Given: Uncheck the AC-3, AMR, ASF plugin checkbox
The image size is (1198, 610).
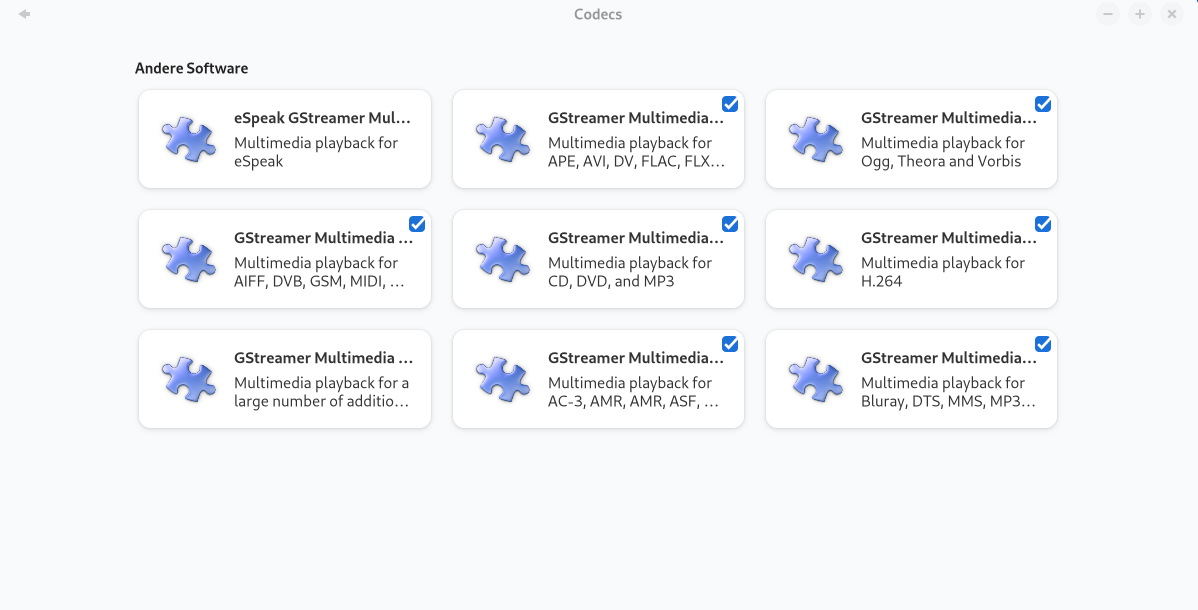Looking at the screenshot, I should (730, 344).
